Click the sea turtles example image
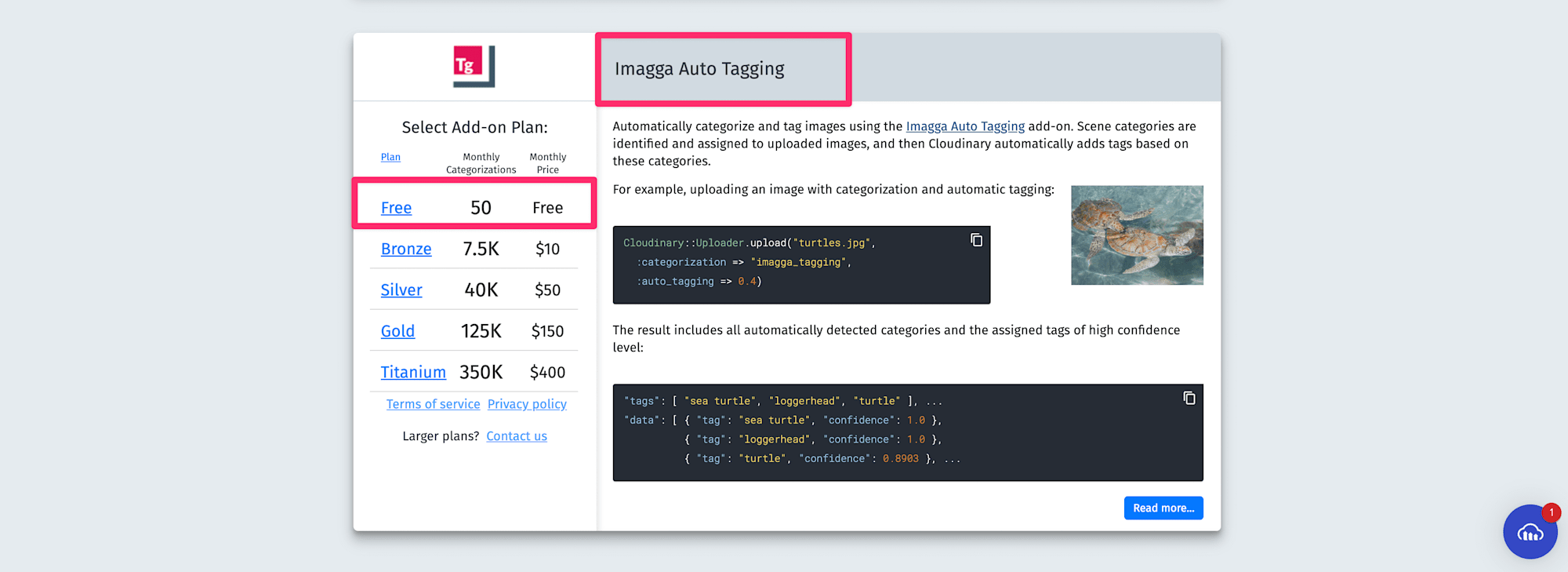 [x=1137, y=235]
